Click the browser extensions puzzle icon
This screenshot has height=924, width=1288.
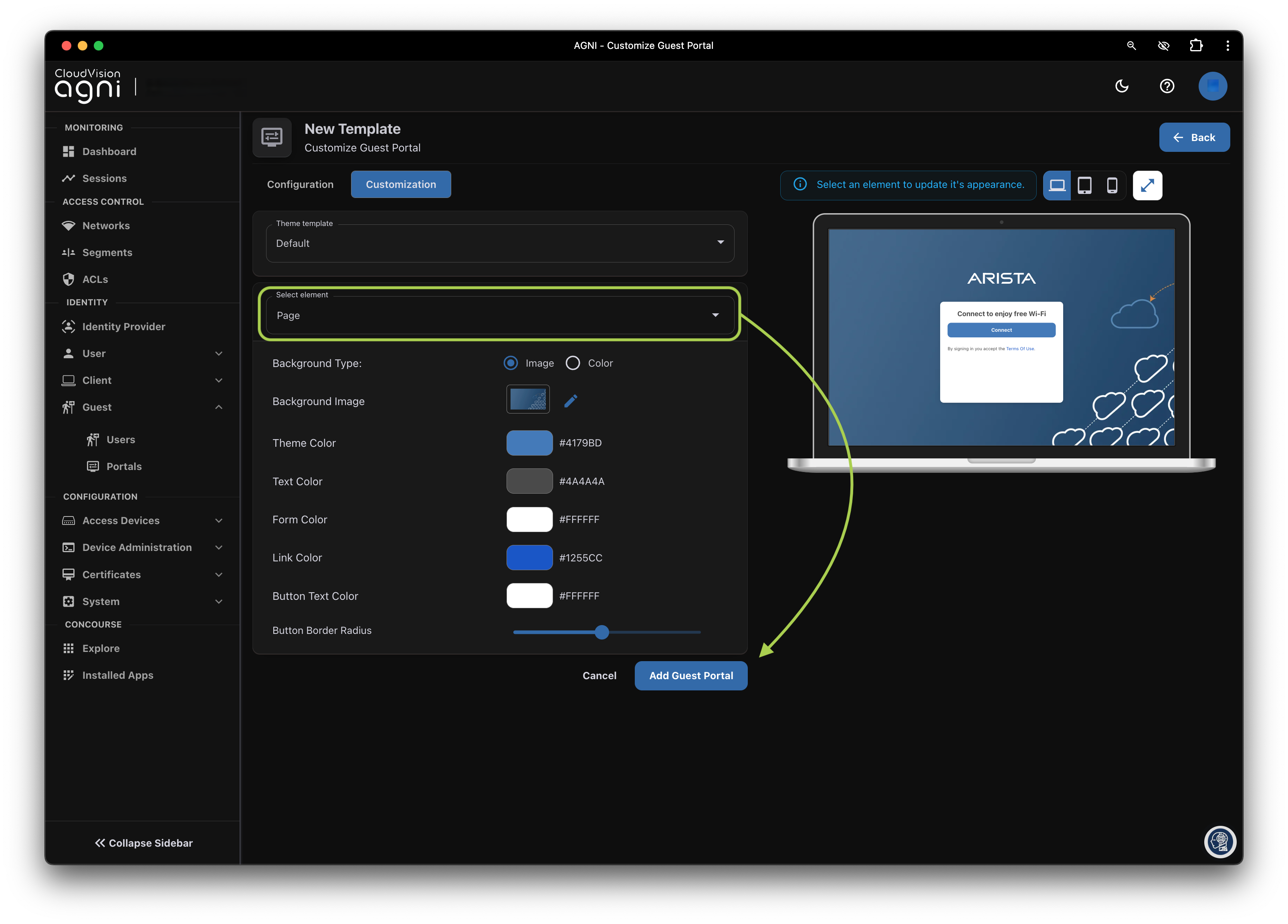pyautogui.click(x=1196, y=45)
